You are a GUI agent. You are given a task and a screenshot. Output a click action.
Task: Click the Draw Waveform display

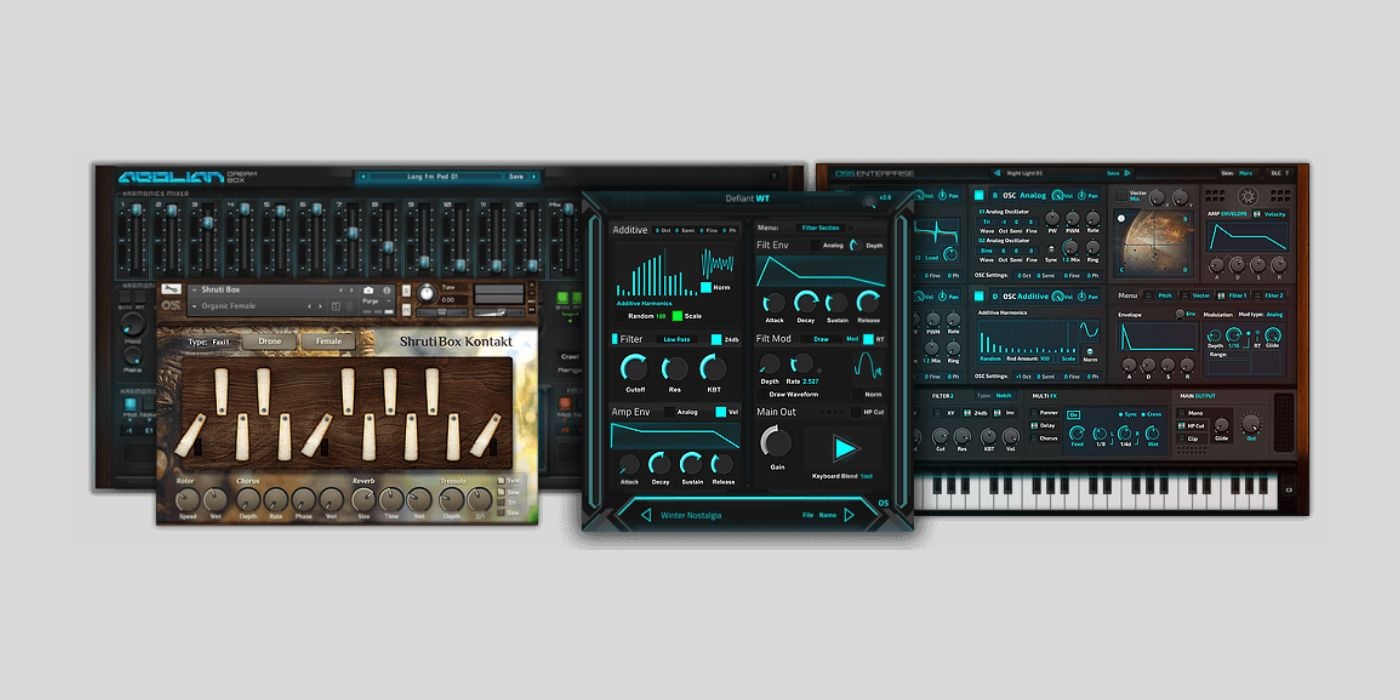pos(867,367)
